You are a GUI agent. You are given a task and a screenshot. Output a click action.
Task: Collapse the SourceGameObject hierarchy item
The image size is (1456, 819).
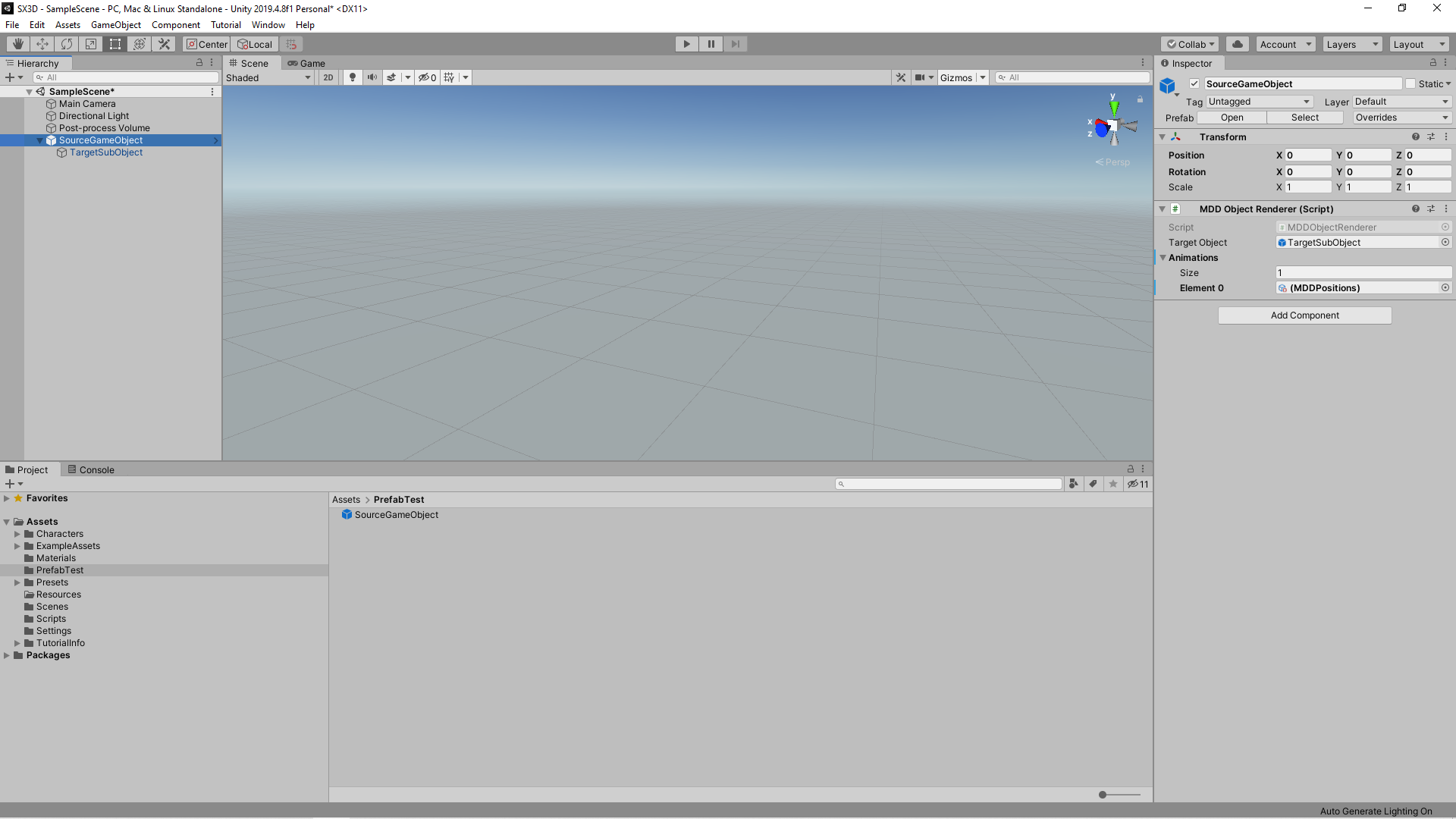[39, 140]
